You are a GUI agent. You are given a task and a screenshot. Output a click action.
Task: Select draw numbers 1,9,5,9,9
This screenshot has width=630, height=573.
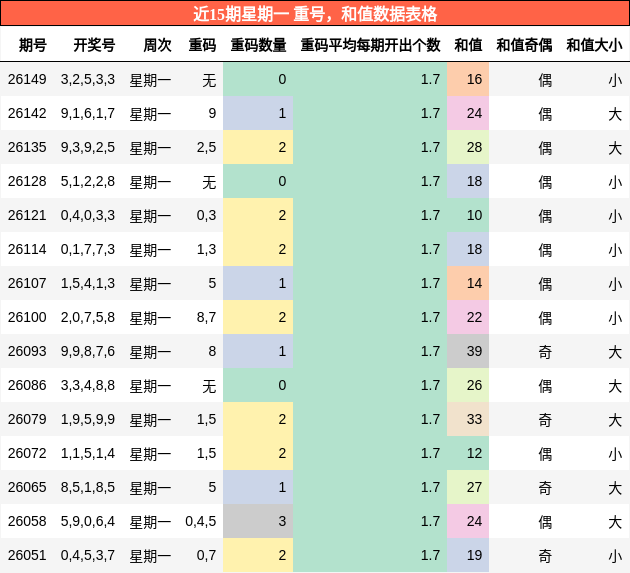pos(88,419)
